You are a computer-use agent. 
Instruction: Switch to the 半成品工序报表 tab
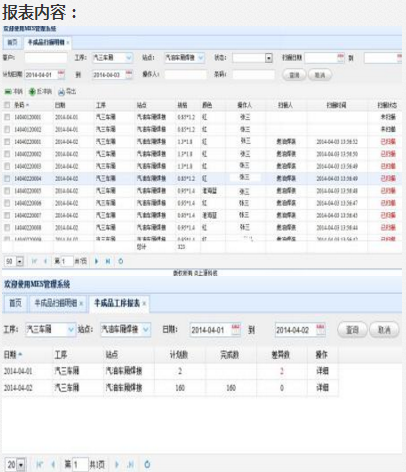click(x=117, y=303)
